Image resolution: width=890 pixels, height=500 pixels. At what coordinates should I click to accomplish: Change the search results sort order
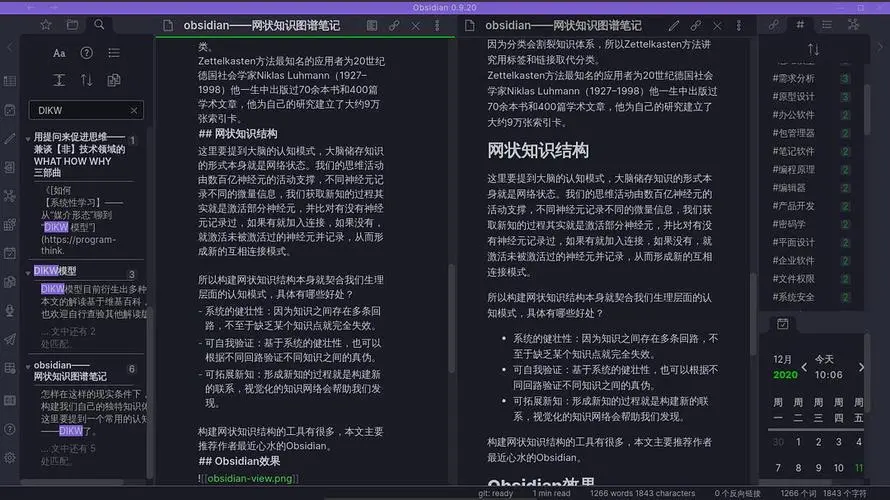tap(86, 80)
